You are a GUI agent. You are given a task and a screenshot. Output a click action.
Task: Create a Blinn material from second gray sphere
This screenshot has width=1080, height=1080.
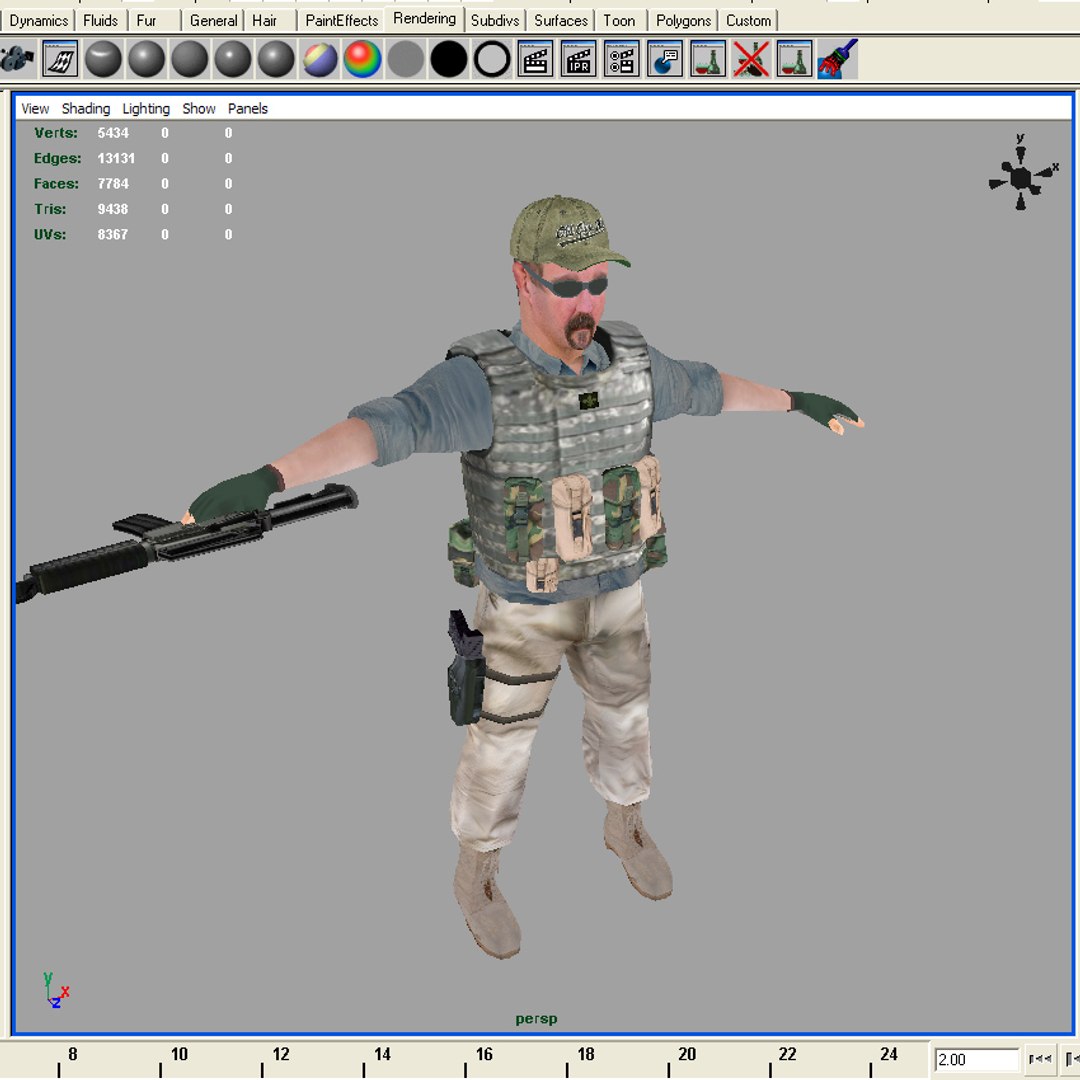pyautogui.click(x=146, y=59)
